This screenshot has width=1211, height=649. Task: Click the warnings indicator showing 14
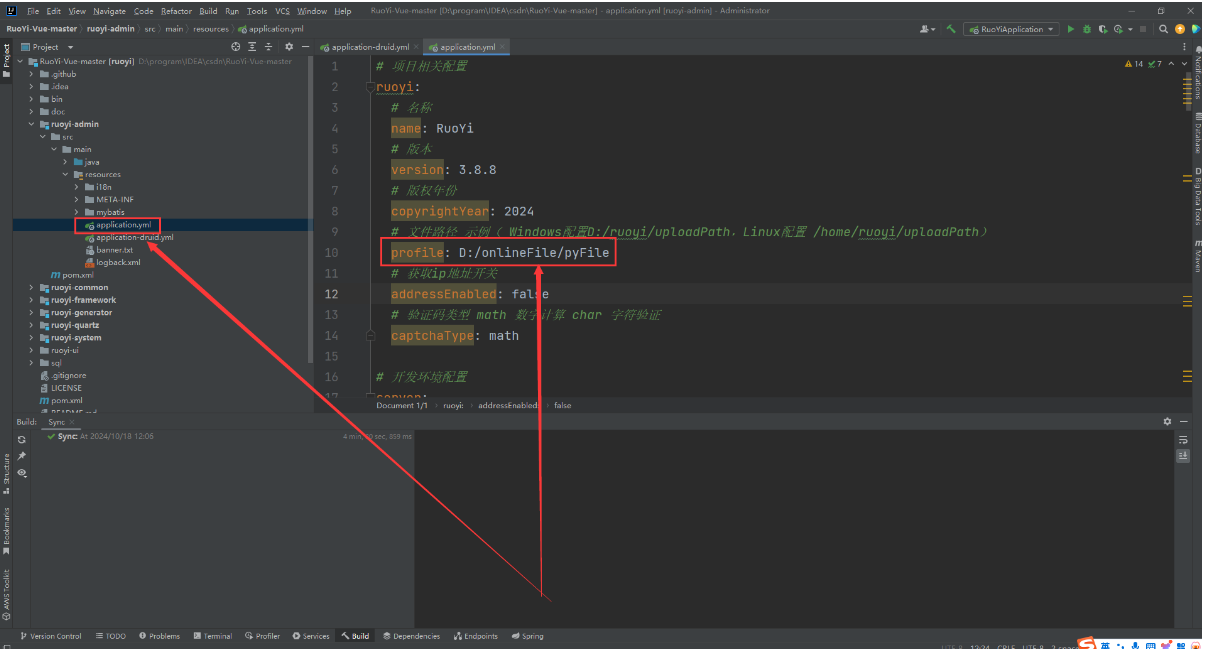point(1134,64)
